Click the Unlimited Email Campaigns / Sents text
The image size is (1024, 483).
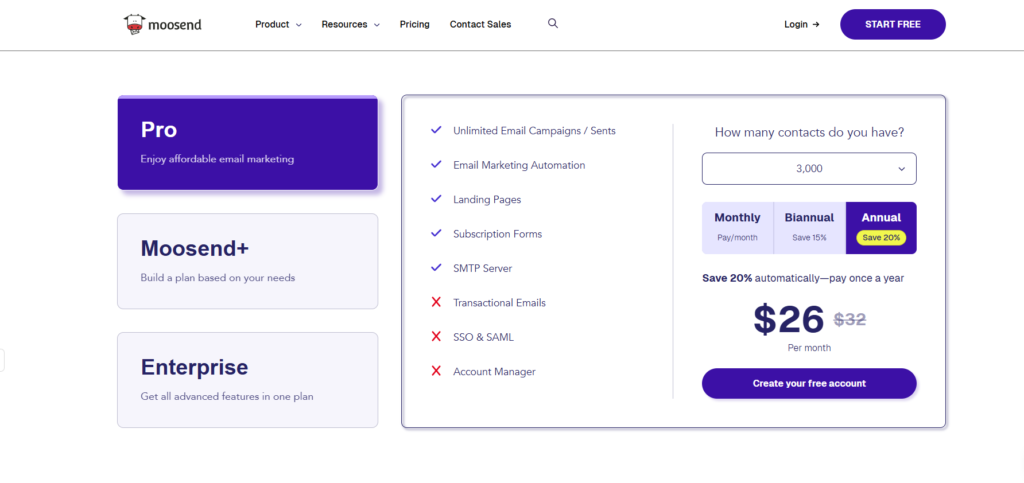pyautogui.click(x=534, y=131)
